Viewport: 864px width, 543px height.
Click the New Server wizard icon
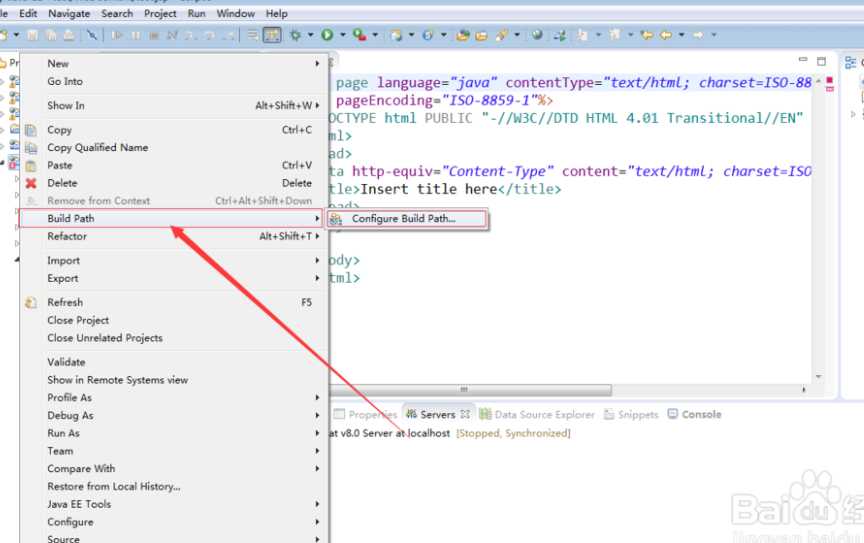pyautogui.click(x=396, y=35)
